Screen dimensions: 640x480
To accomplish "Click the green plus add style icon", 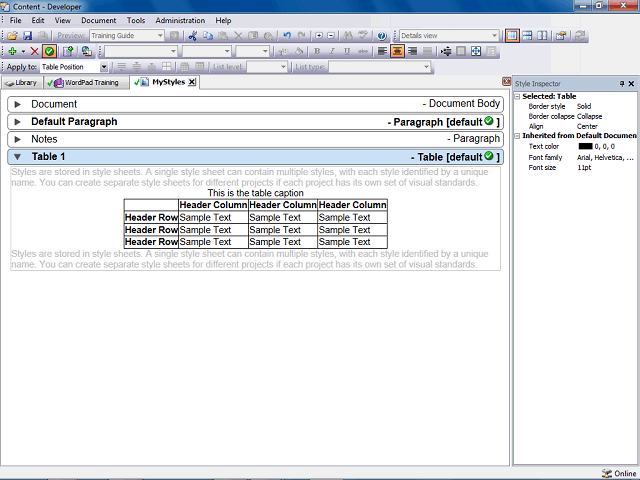I will [12, 51].
